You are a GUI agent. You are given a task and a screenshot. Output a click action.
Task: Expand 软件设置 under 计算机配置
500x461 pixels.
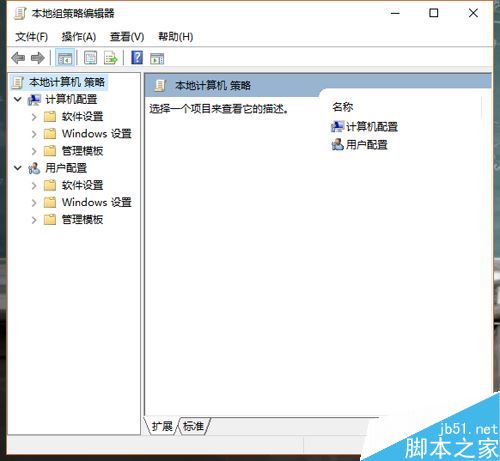pos(34,117)
